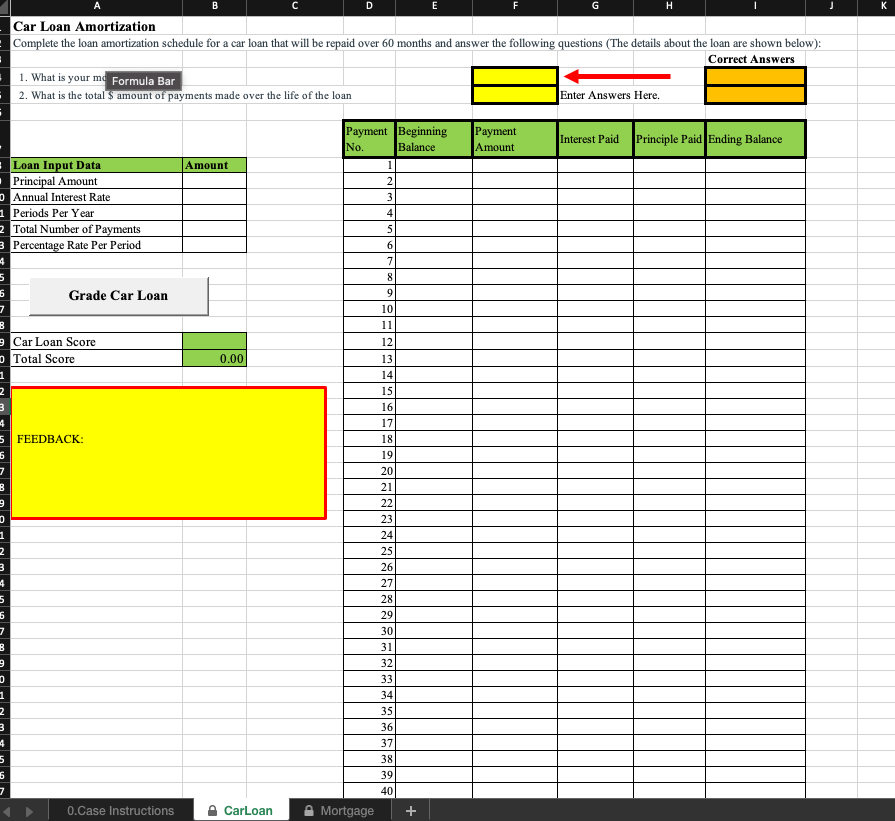Select the Payment No. header cell
Image resolution: width=895 pixels, height=821 pixels.
pyautogui.click(x=368, y=139)
